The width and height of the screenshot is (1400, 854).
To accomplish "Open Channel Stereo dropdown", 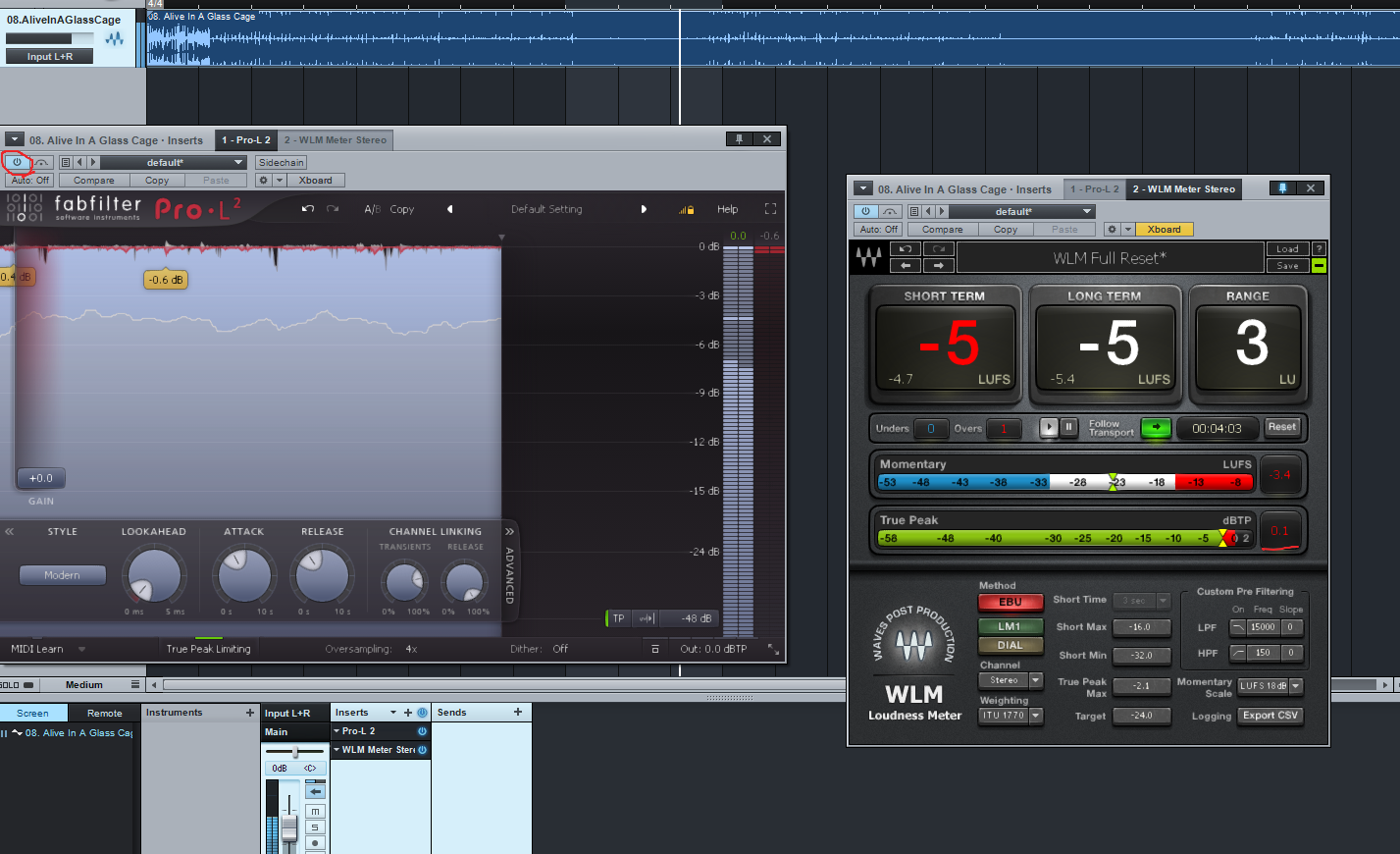I will [x=1011, y=680].
